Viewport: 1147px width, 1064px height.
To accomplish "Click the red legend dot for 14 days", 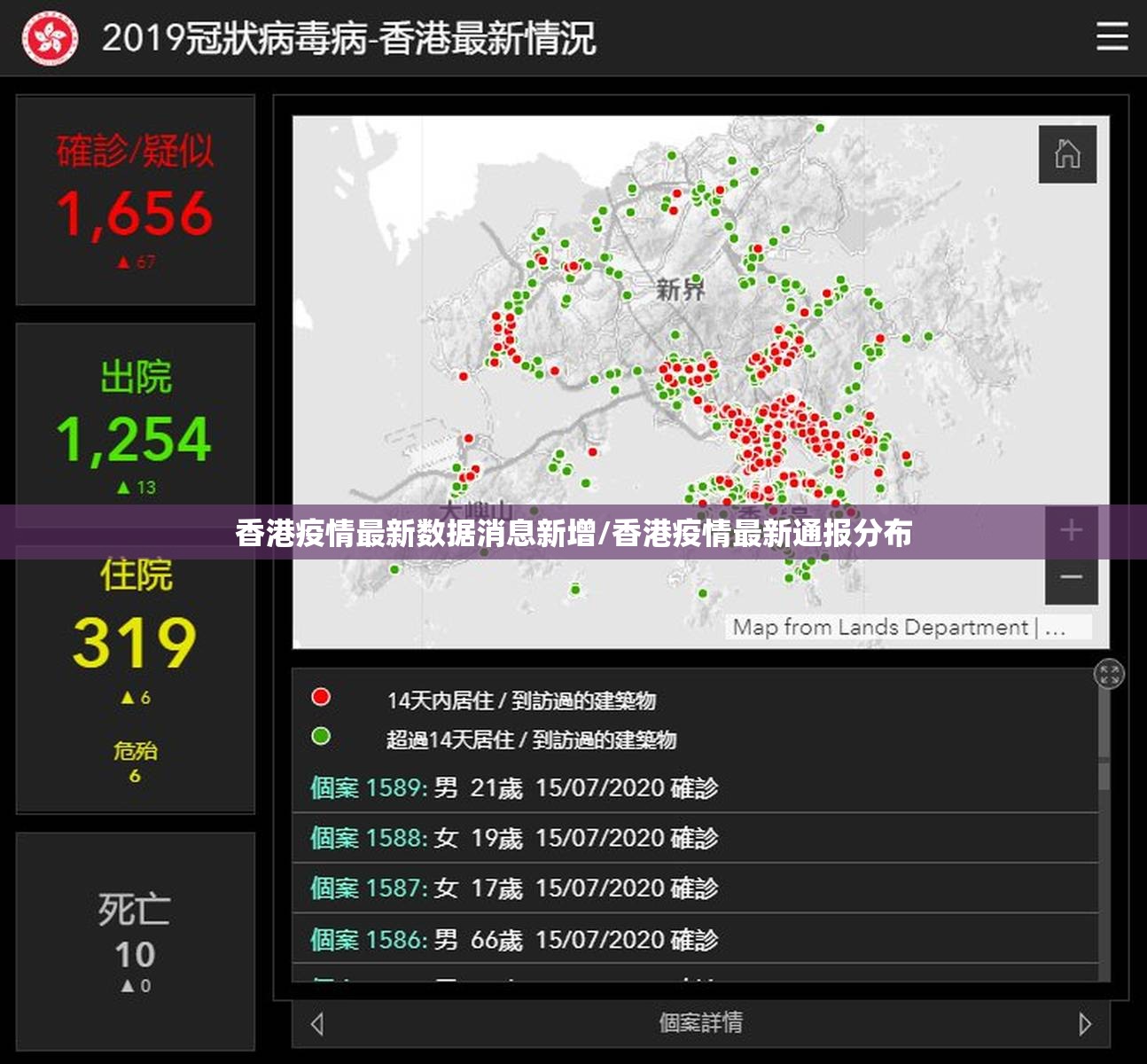I will coord(321,698).
